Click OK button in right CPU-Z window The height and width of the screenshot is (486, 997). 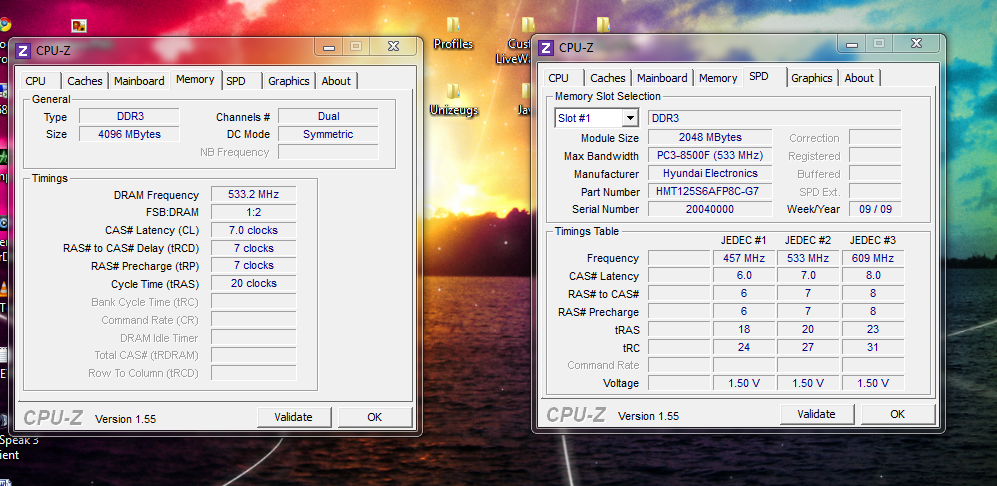[x=897, y=414]
